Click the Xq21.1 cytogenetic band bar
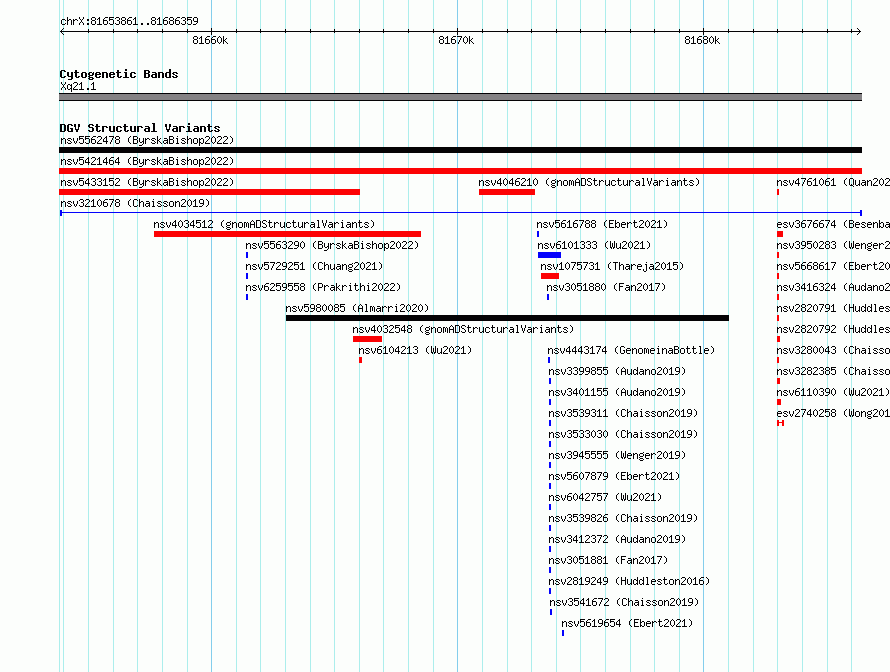The height and width of the screenshot is (672, 890). pyautogui.click(x=460, y=97)
